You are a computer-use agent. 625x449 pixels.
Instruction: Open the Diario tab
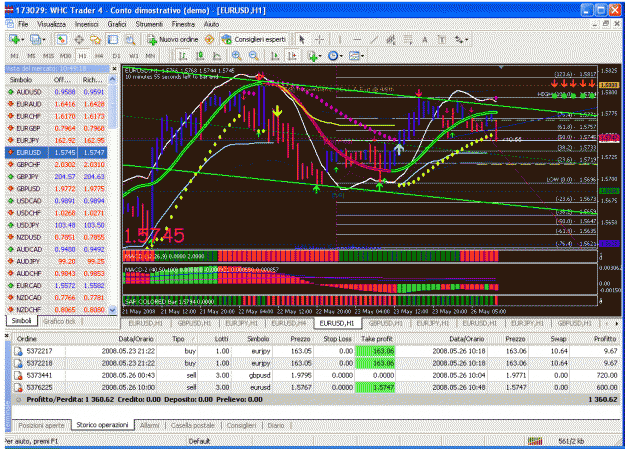tap(276, 425)
